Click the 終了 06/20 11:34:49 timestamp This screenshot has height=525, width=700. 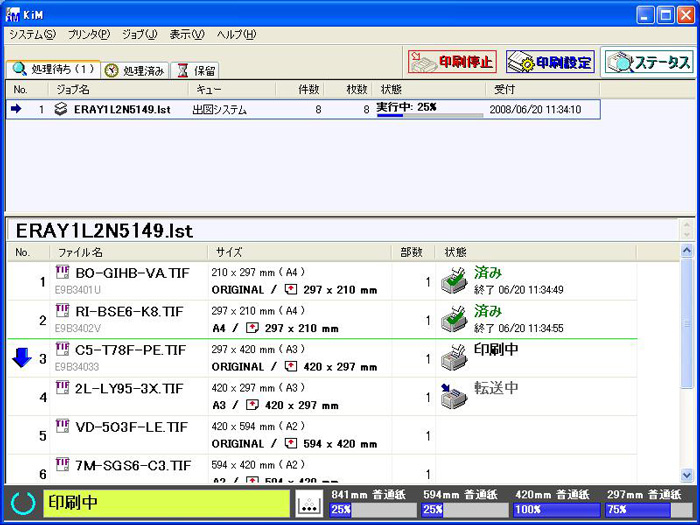click(519, 290)
